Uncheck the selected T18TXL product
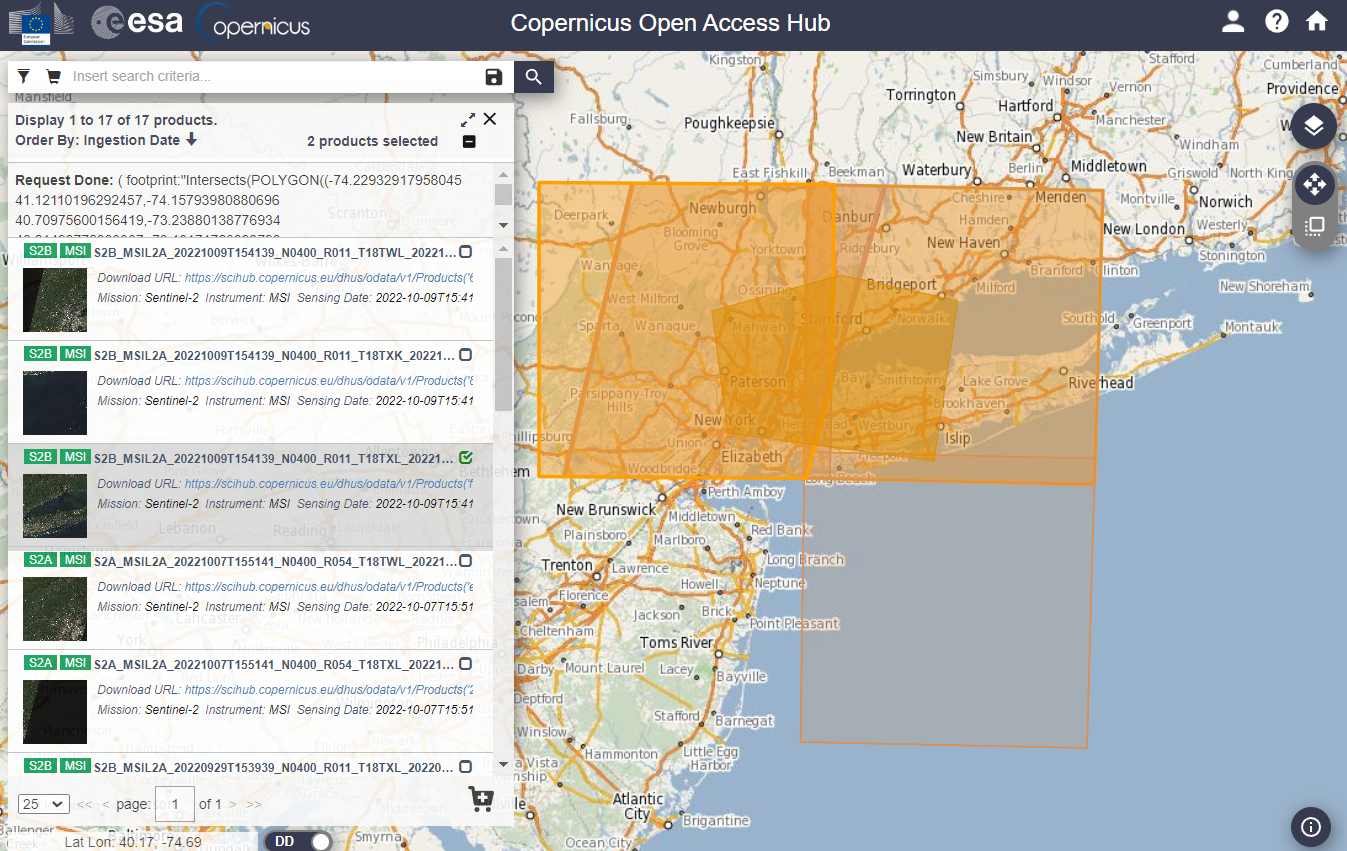1347x851 pixels. tap(465, 457)
